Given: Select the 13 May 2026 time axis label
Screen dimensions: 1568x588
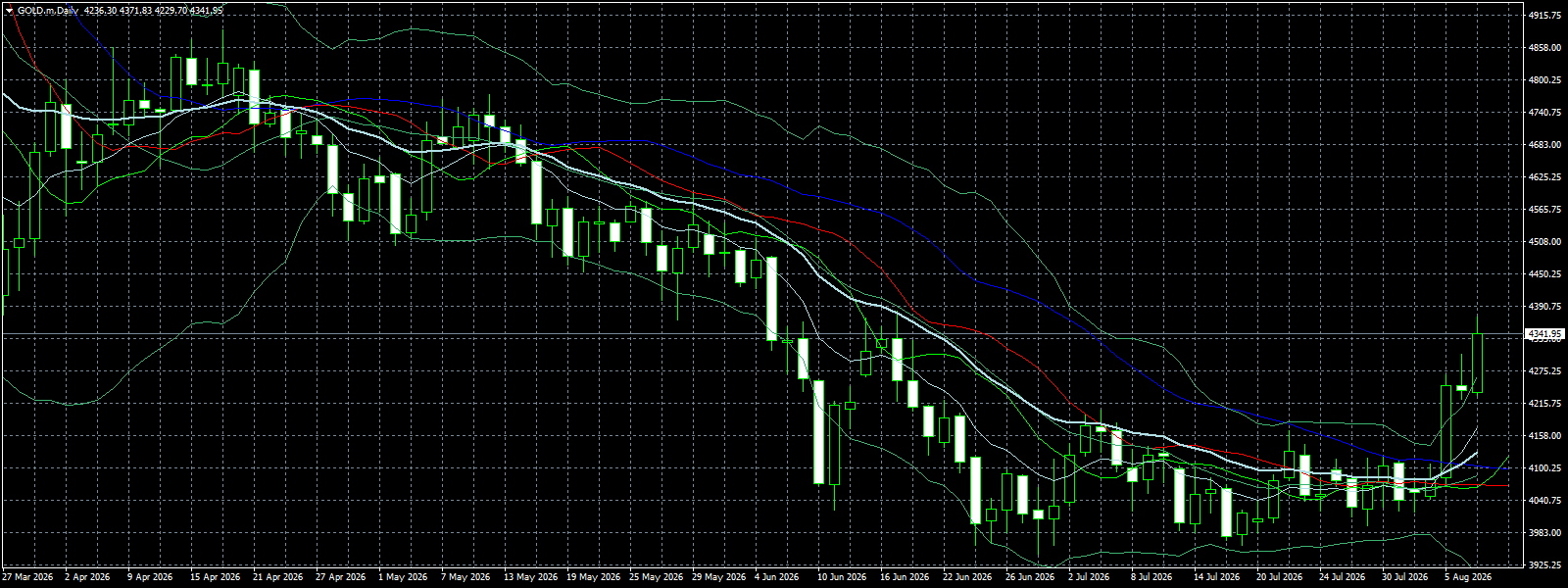Looking at the screenshot, I should (529, 577).
